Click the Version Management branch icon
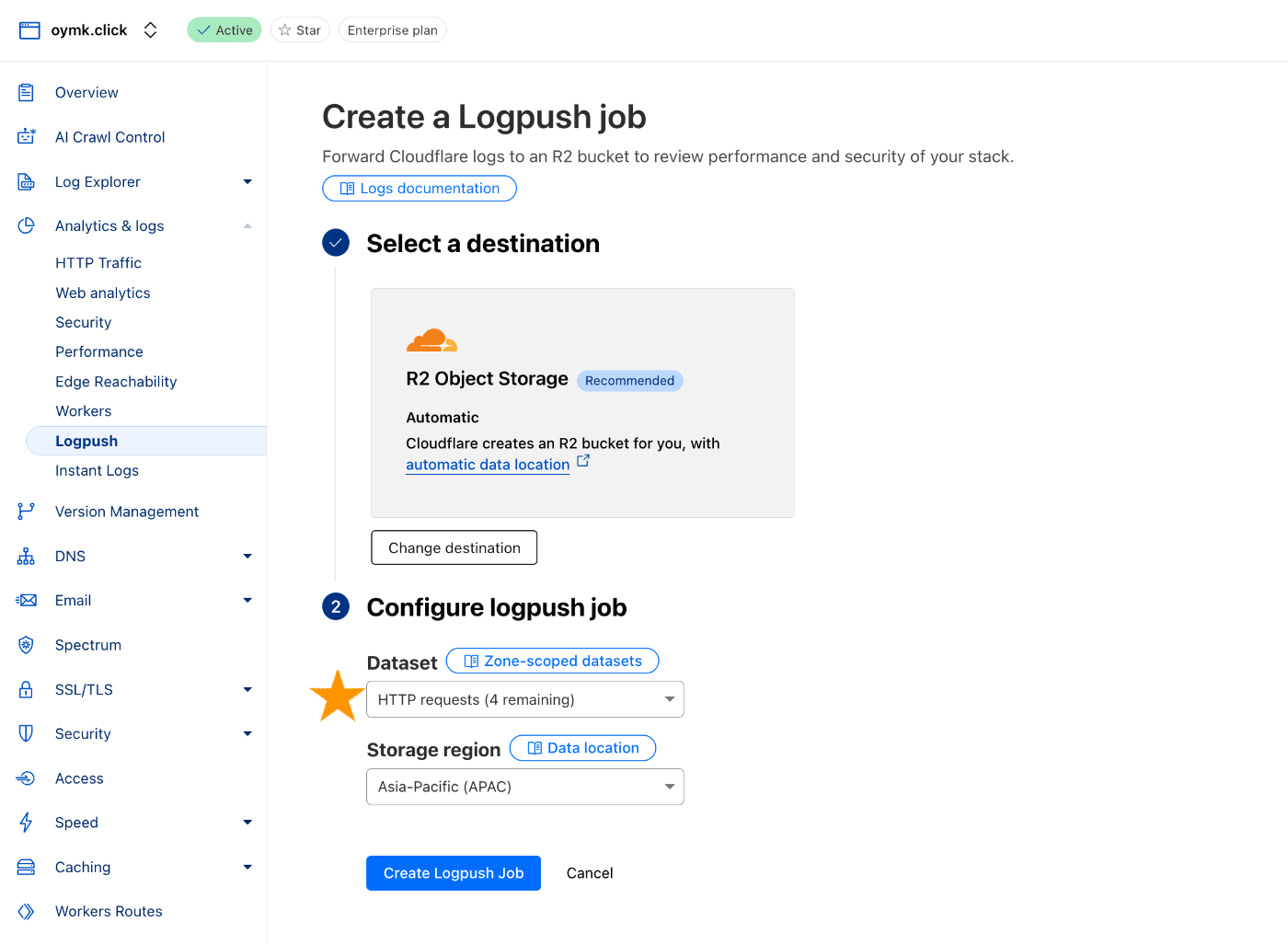This screenshot has height=944, width=1288. (26, 512)
